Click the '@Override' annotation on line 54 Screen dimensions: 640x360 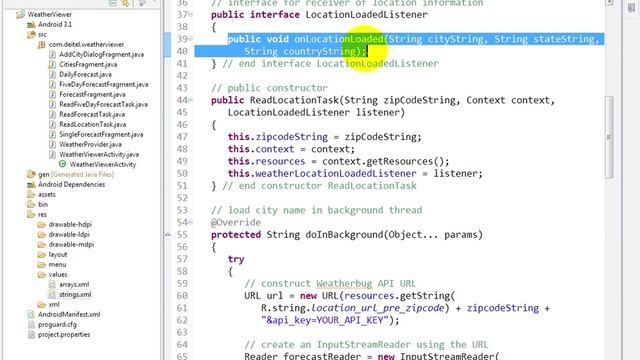236,222
